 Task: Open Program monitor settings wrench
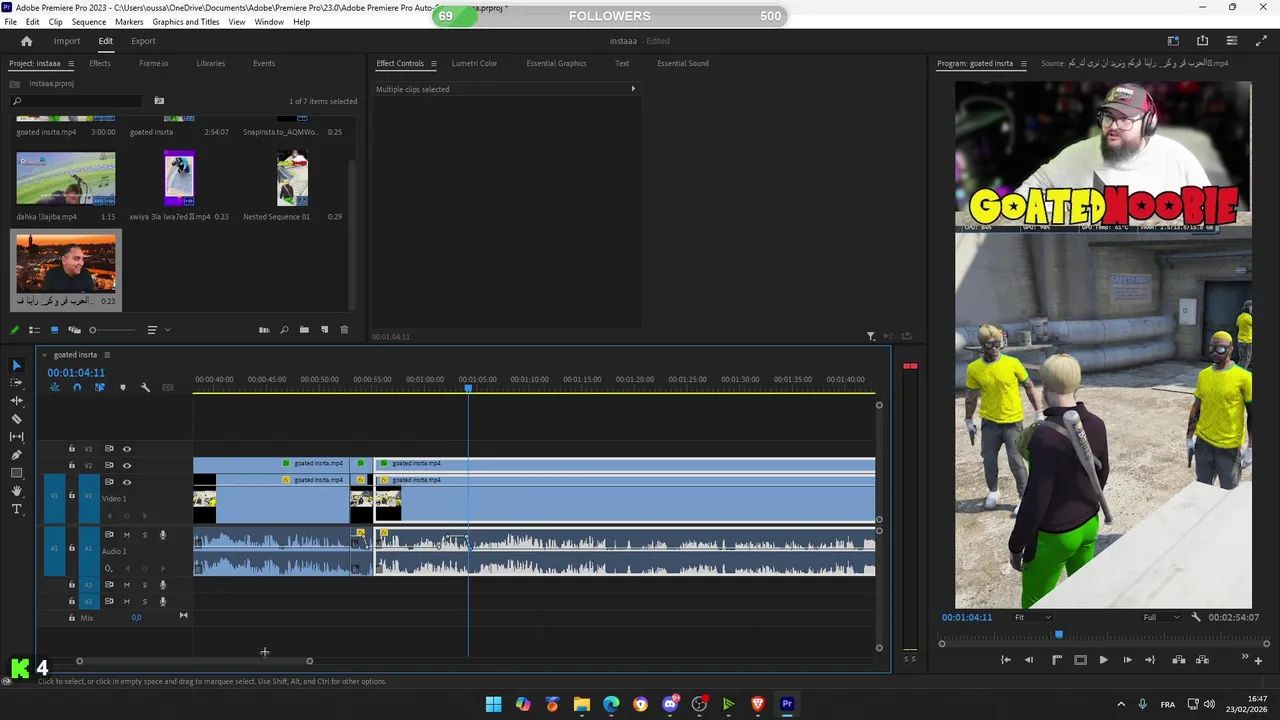tap(1196, 617)
